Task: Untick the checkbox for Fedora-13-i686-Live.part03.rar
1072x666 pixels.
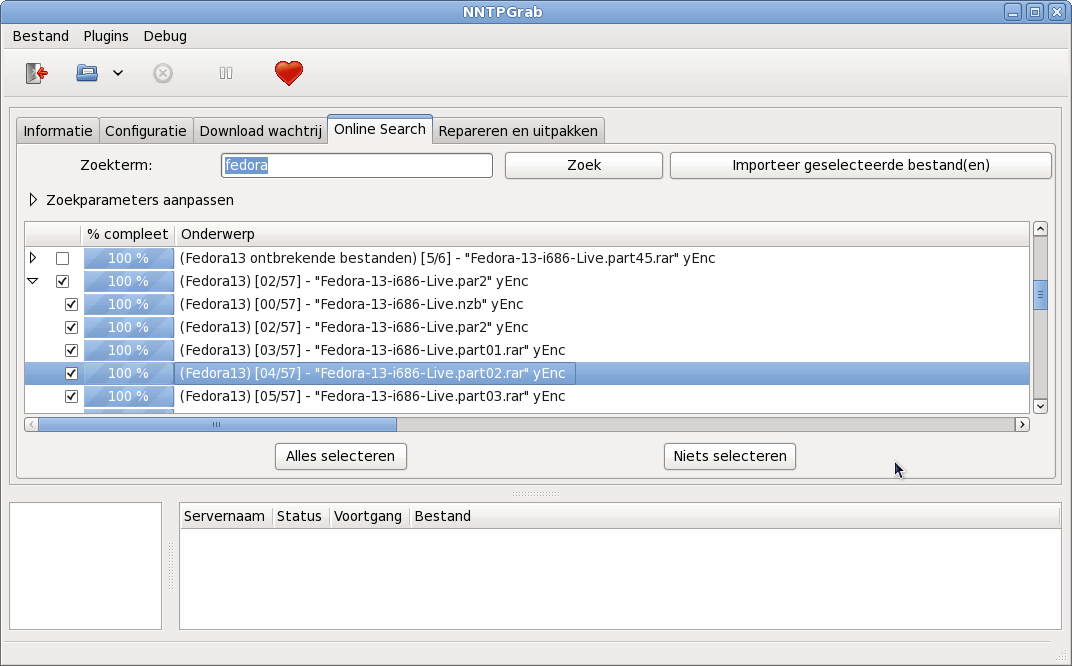Action: coord(71,396)
